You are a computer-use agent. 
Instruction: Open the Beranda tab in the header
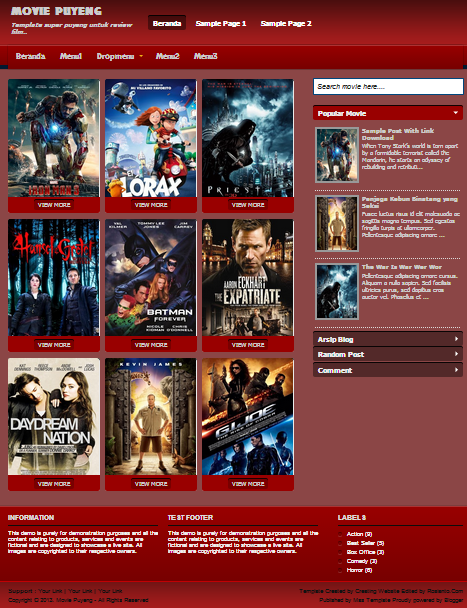[x=167, y=23]
